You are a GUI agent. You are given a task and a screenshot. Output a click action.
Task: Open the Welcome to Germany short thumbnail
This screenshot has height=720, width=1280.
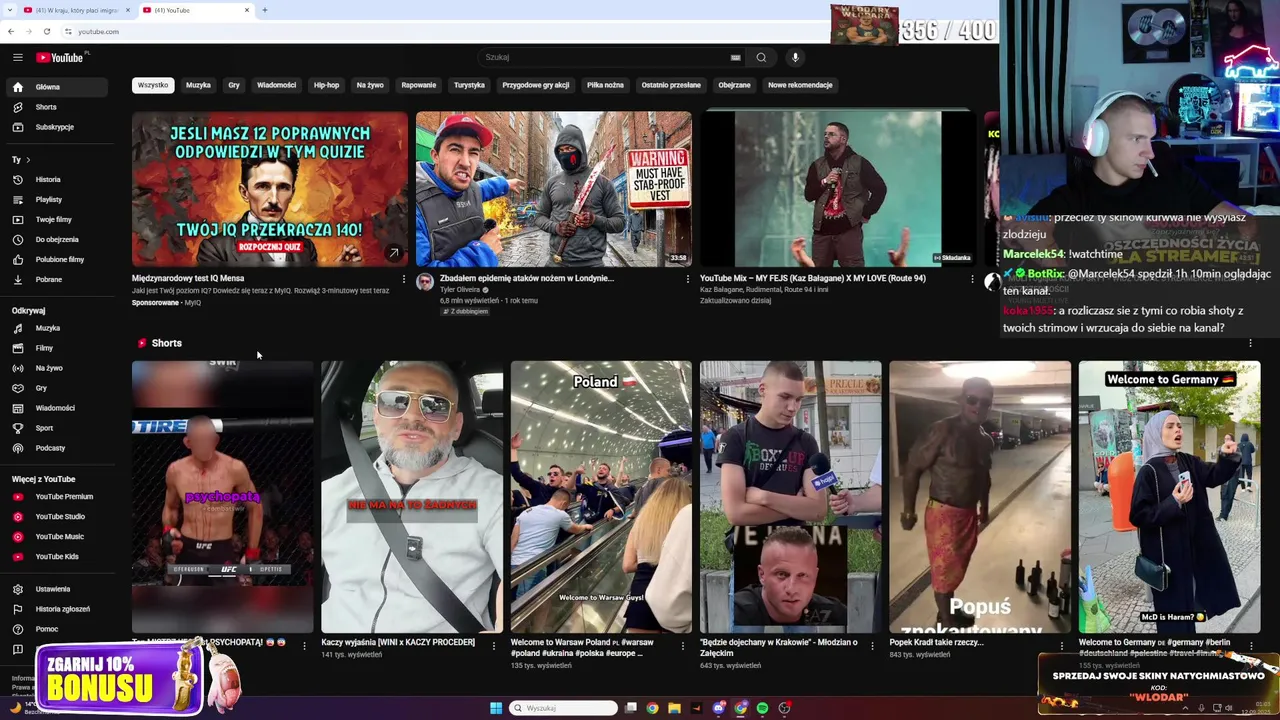pos(1169,497)
